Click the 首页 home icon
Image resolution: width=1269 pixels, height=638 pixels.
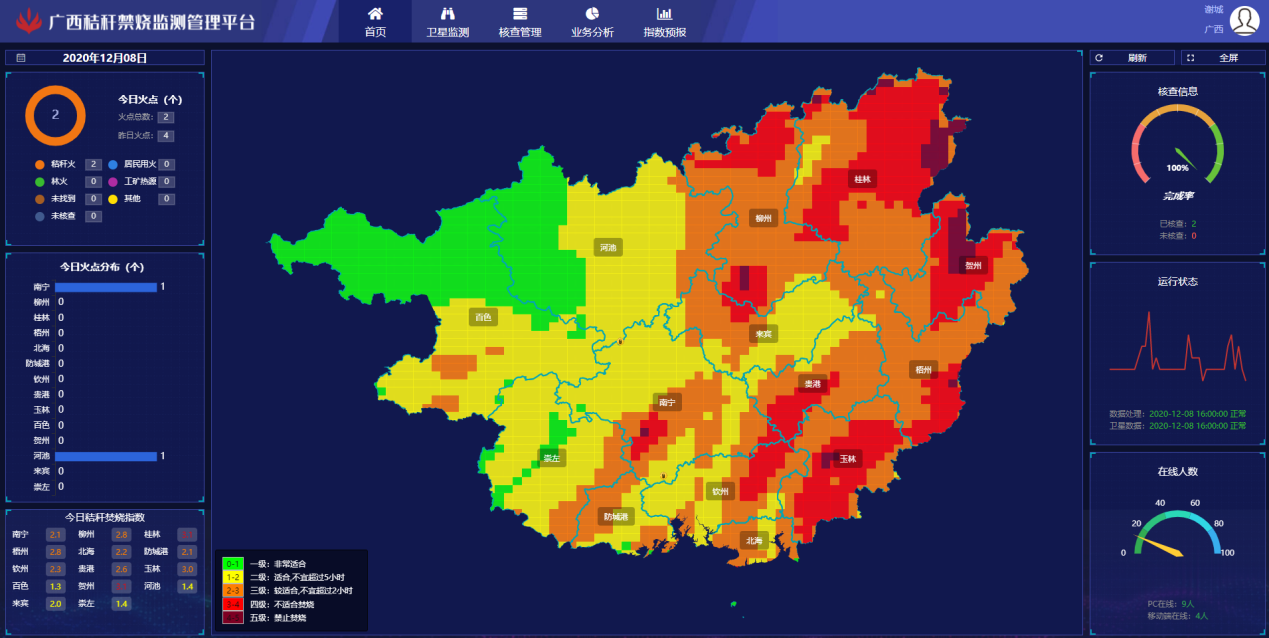(x=374, y=16)
